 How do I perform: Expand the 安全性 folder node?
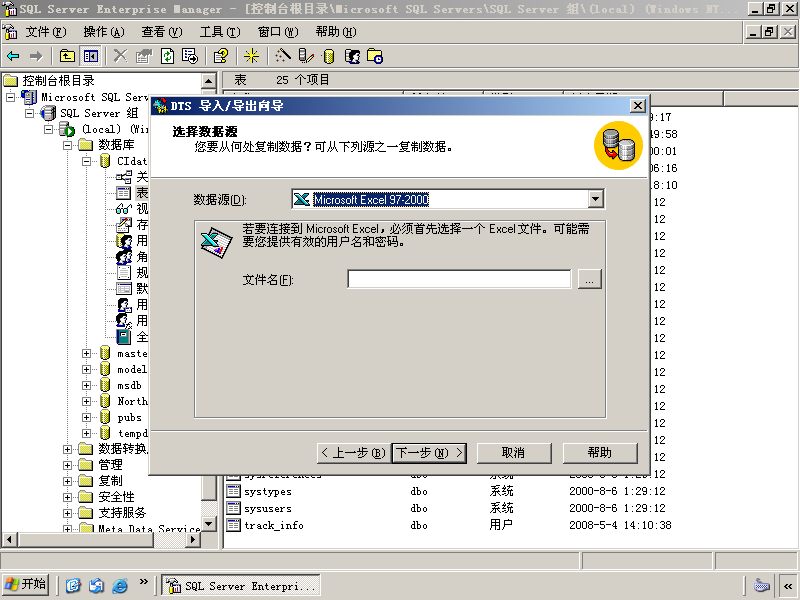coord(67,497)
